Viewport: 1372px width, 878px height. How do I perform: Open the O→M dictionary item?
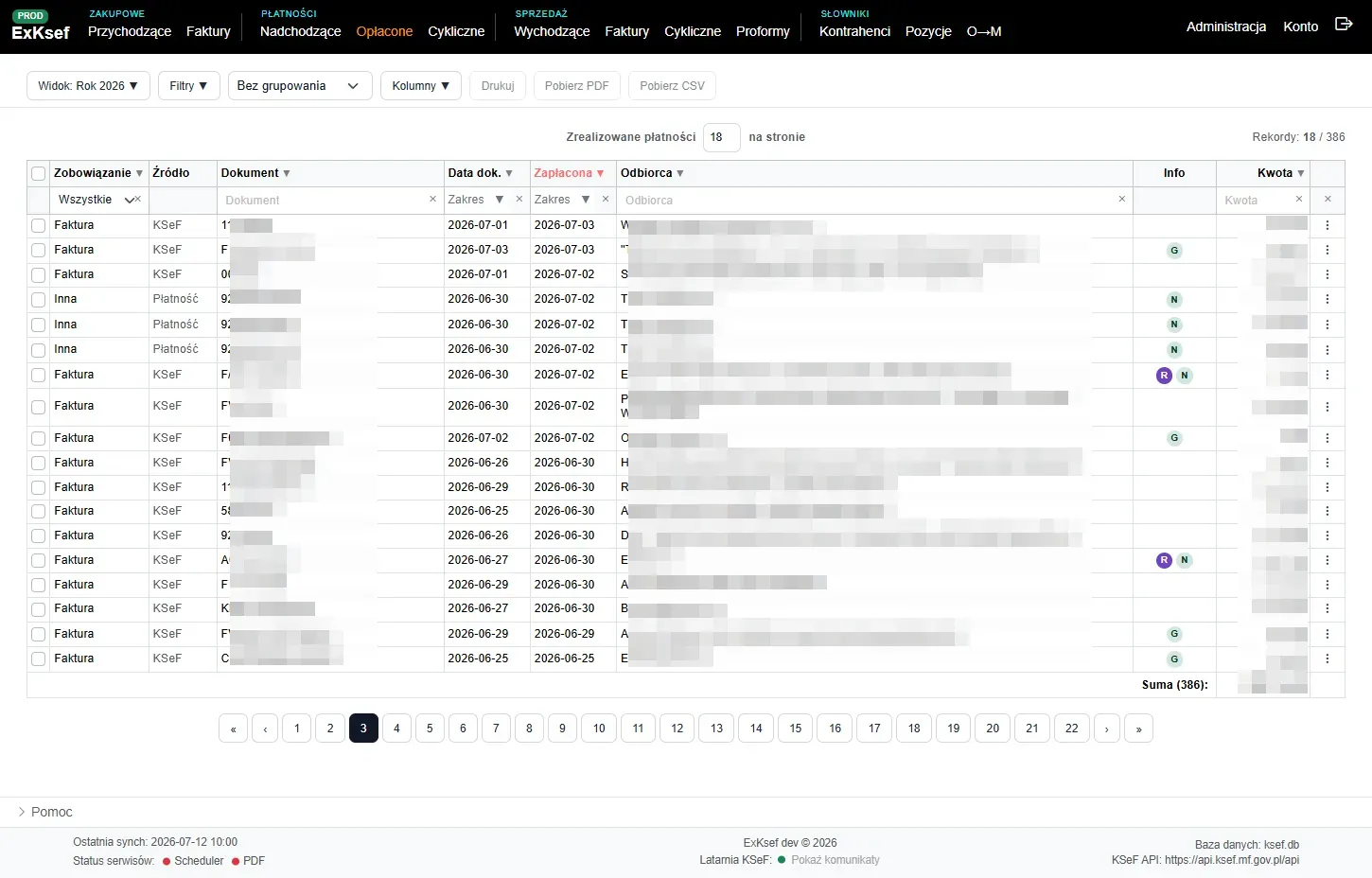[984, 31]
